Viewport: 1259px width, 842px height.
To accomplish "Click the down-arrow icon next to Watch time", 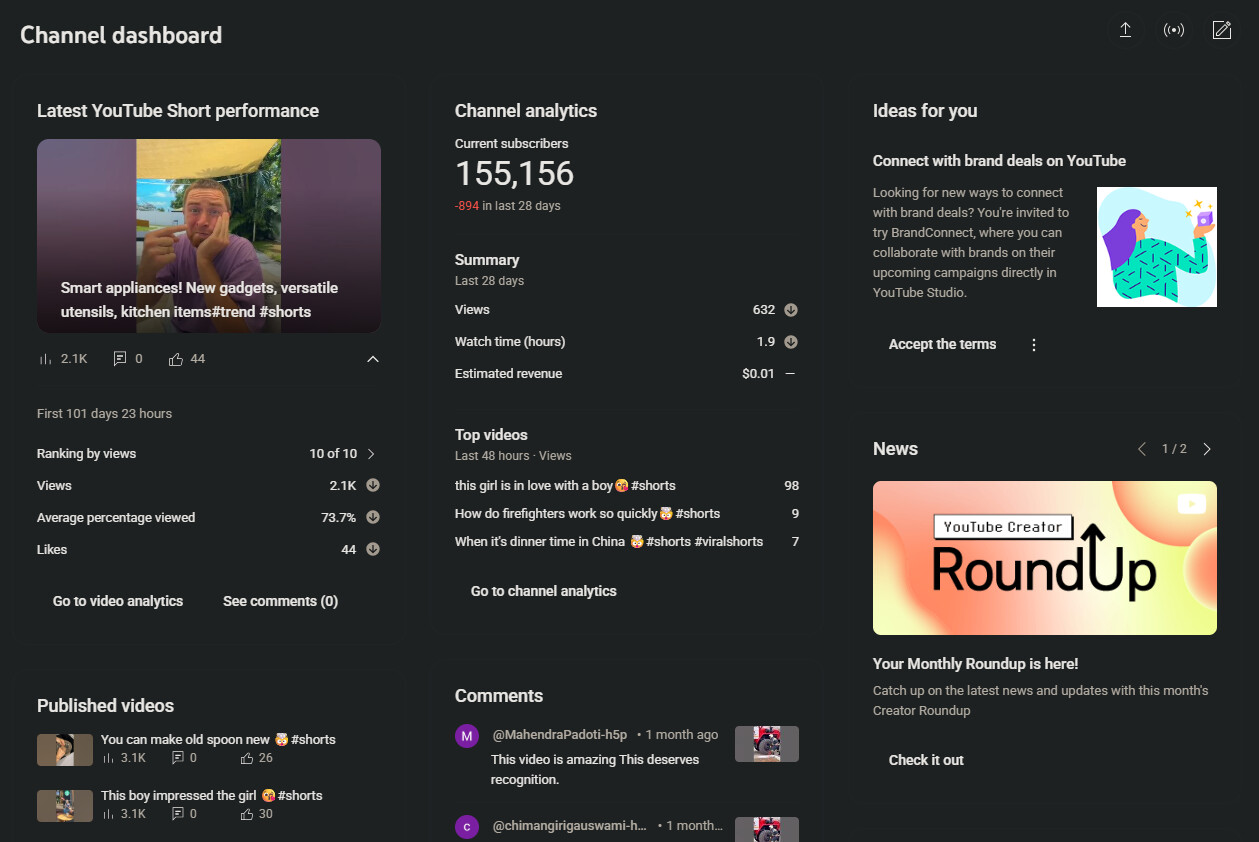I will [790, 342].
